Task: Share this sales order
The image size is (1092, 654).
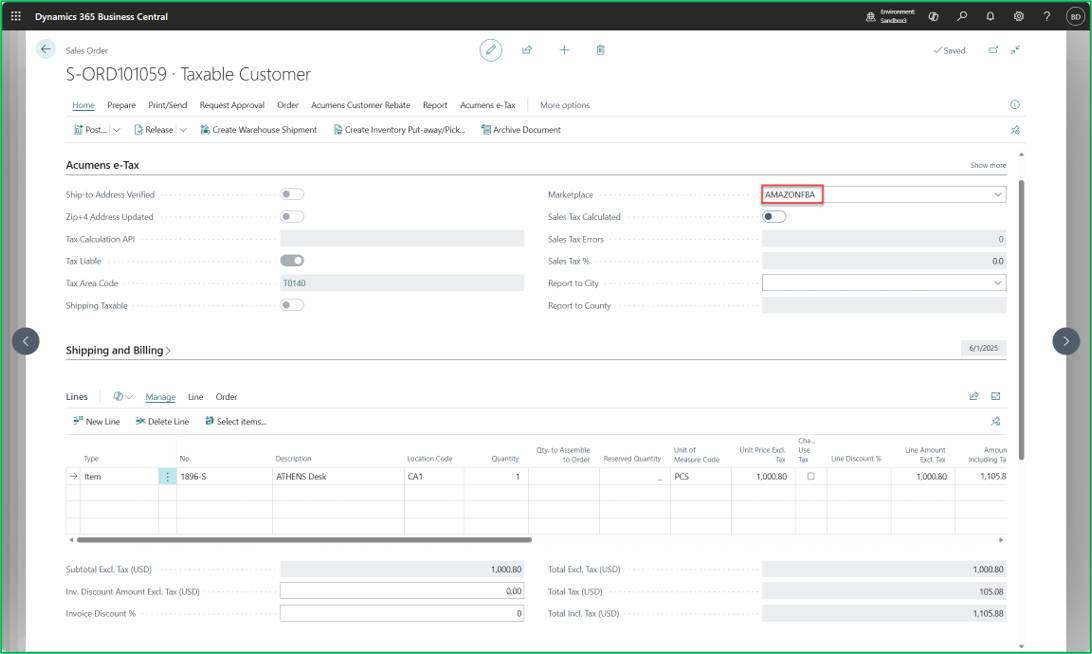Action: click(527, 50)
